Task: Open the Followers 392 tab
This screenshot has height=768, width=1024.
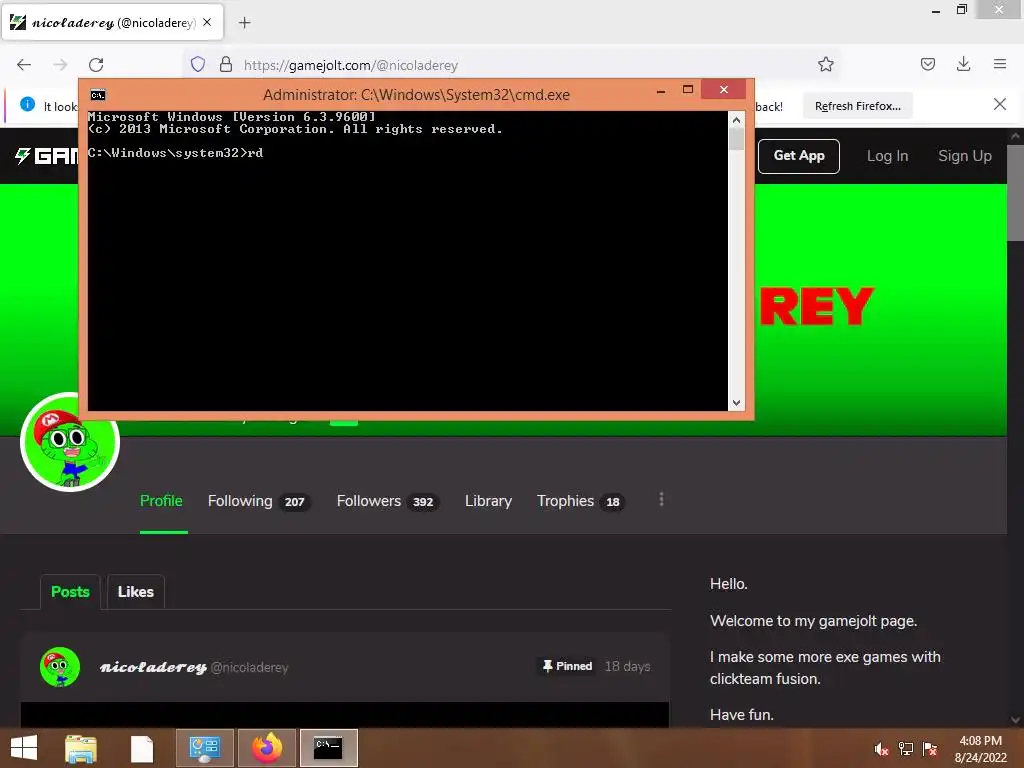Action: (387, 501)
